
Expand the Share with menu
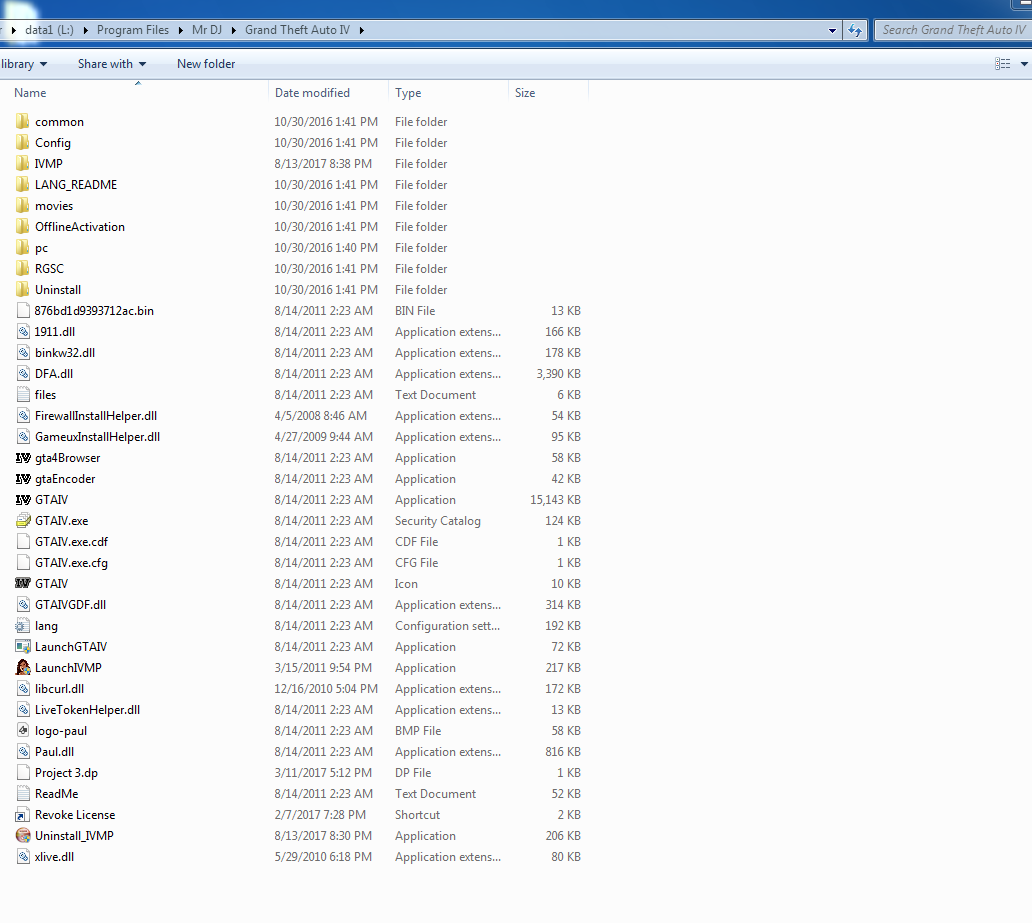111,64
